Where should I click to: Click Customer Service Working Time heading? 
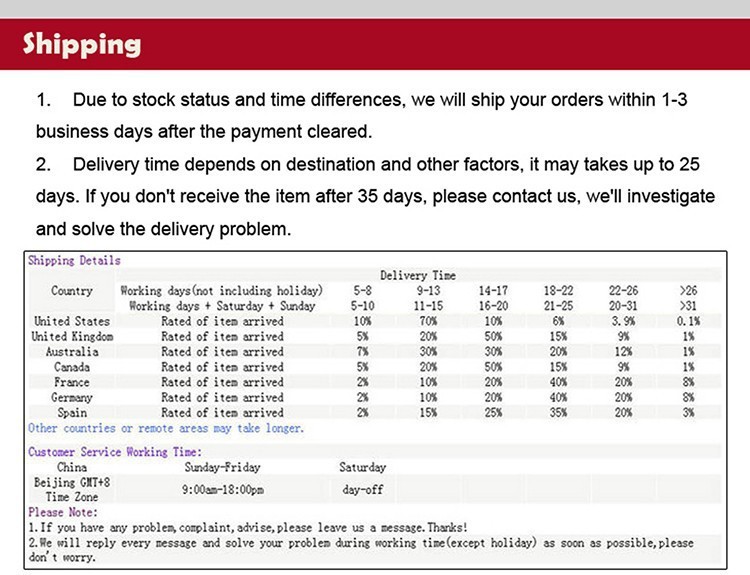tap(115, 452)
